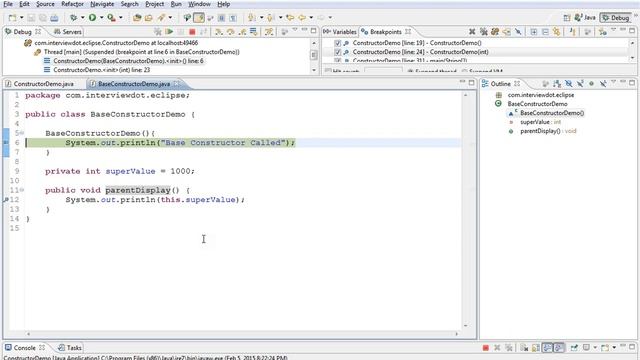Click the New file icon in main toolbar

(x=13, y=18)
